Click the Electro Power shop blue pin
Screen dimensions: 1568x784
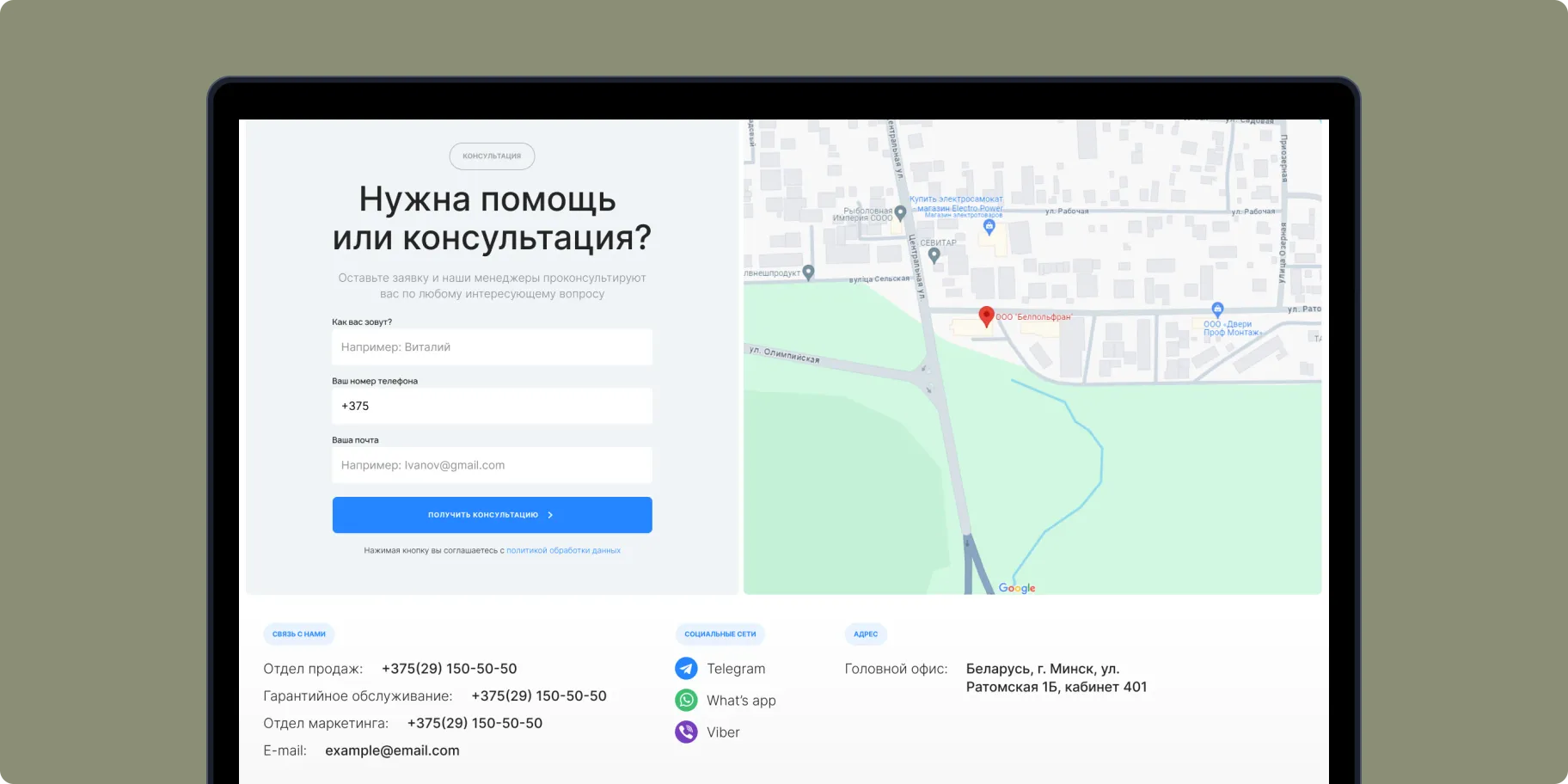[989, 227]
